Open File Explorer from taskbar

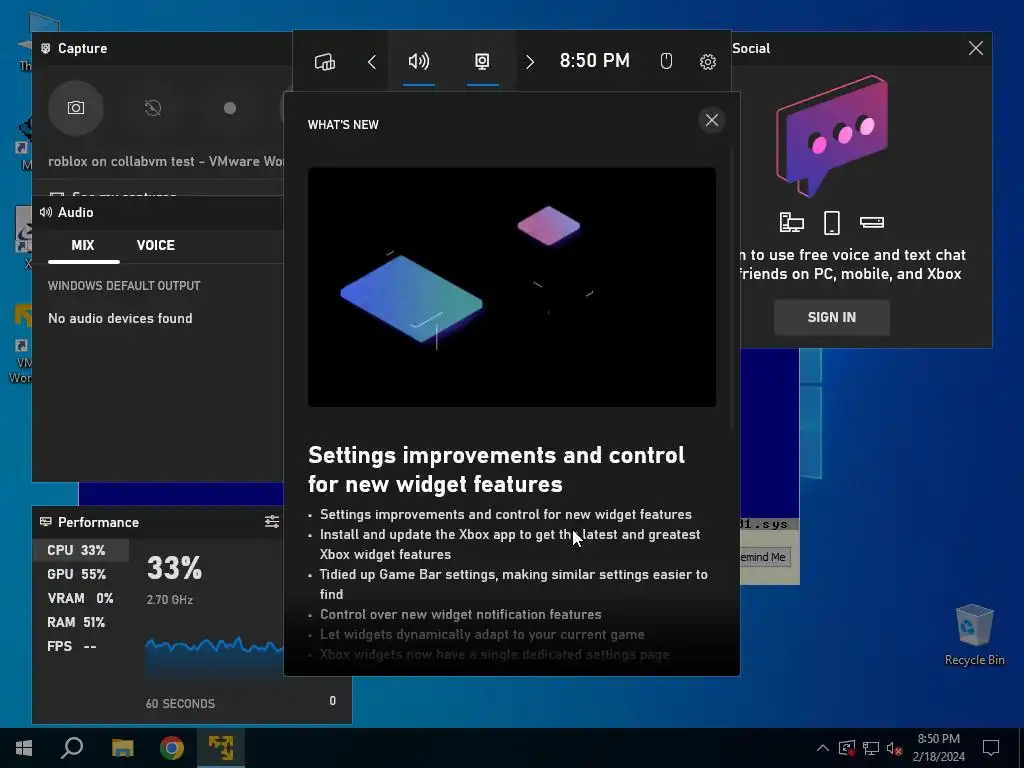pyautogui.click(x=122, y=748)
